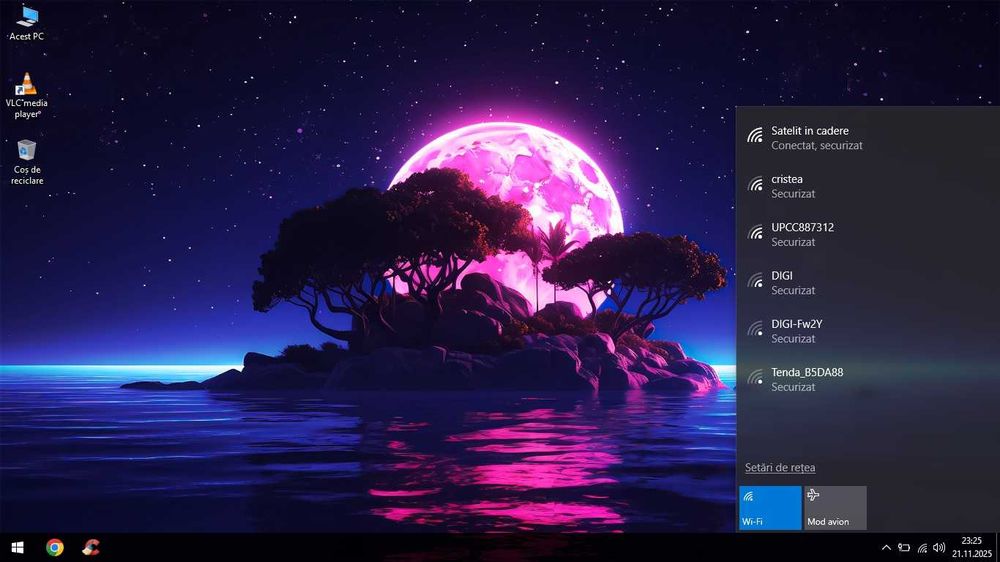Launch CCleaner from the taskbar
Image resolution: width=1000 pixels, height=562 pixels.
coord(91,547)
